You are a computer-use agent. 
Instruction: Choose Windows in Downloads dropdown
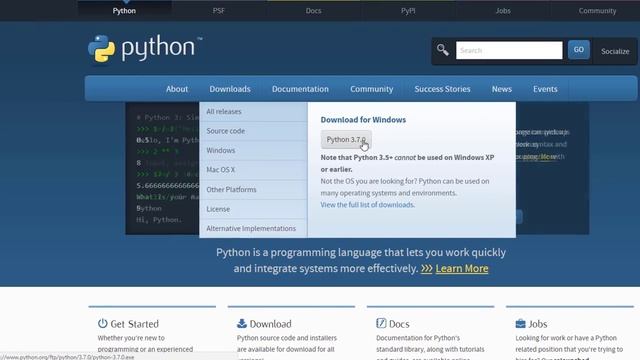(x=253, y=150)
